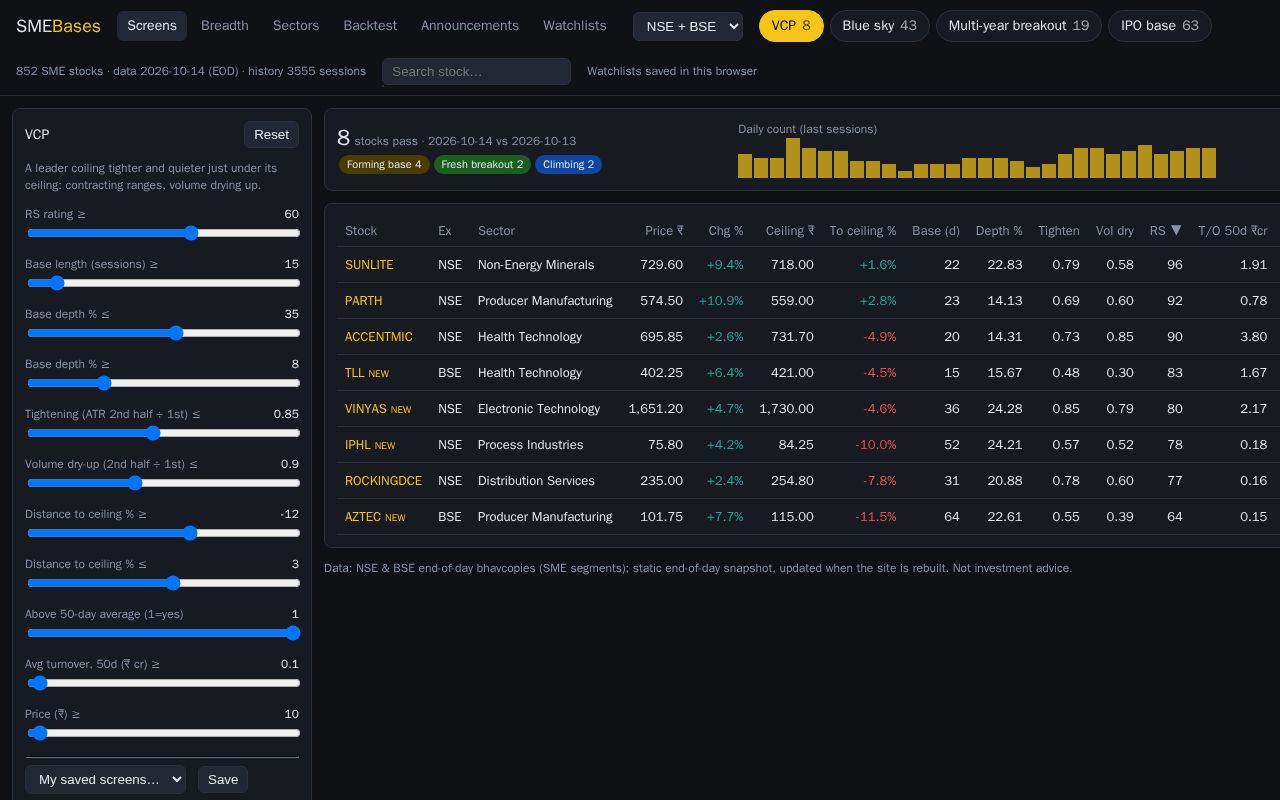1280x800 pixels.
Task: Click the Reset filters button
Action: (x=271, y=134)
